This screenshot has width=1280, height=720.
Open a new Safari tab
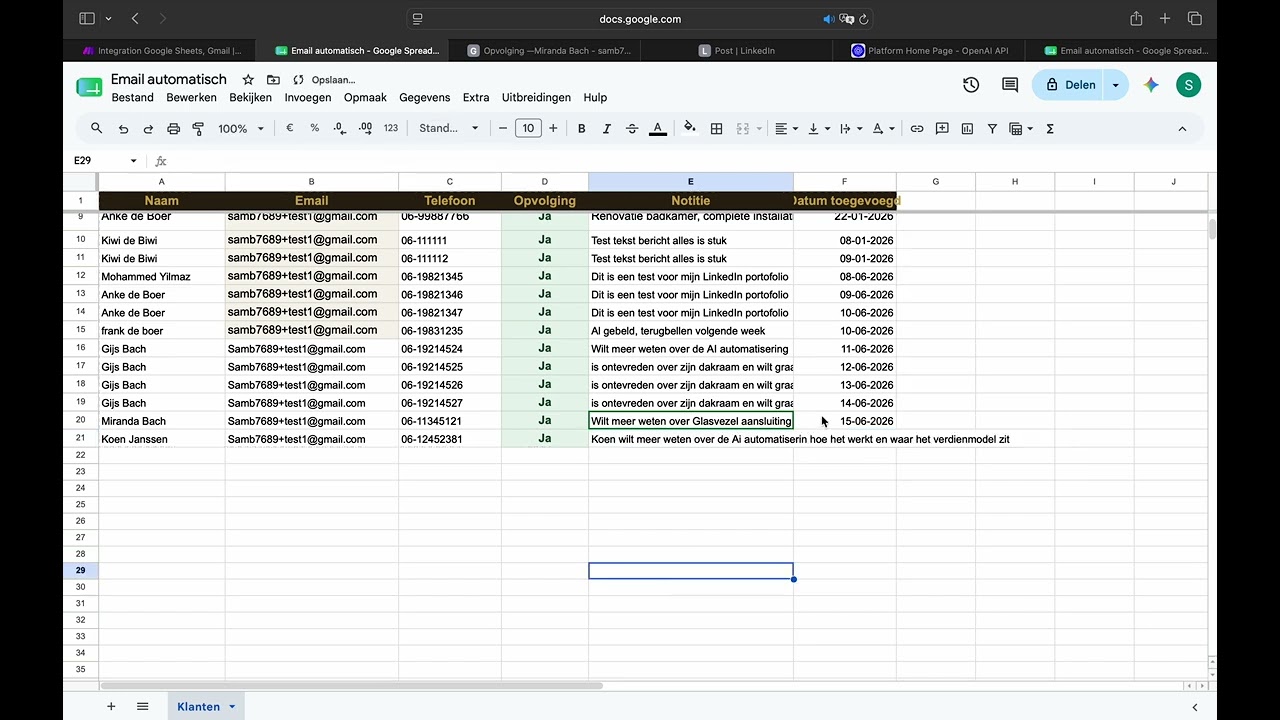click(x=1165, y=18)
